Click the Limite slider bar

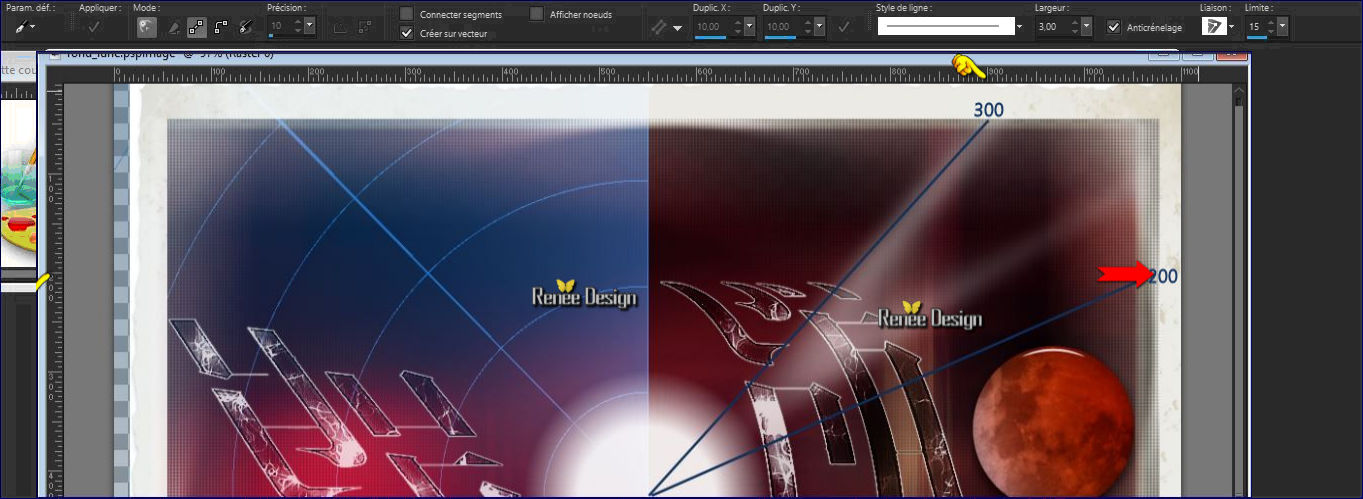(x=1257, y=37)
